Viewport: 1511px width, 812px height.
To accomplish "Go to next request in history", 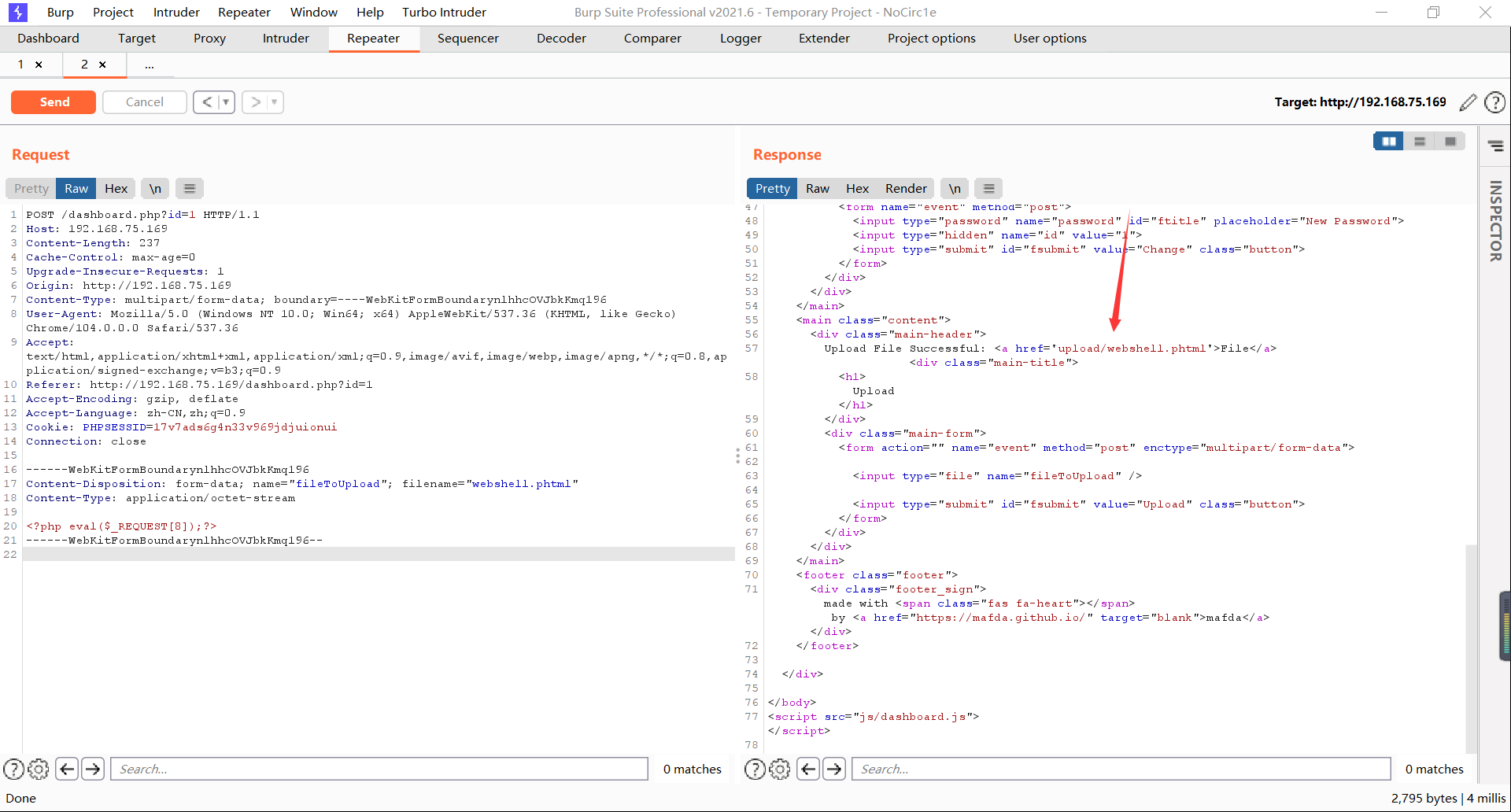I will pyautogui.click(x=256, y=102).
